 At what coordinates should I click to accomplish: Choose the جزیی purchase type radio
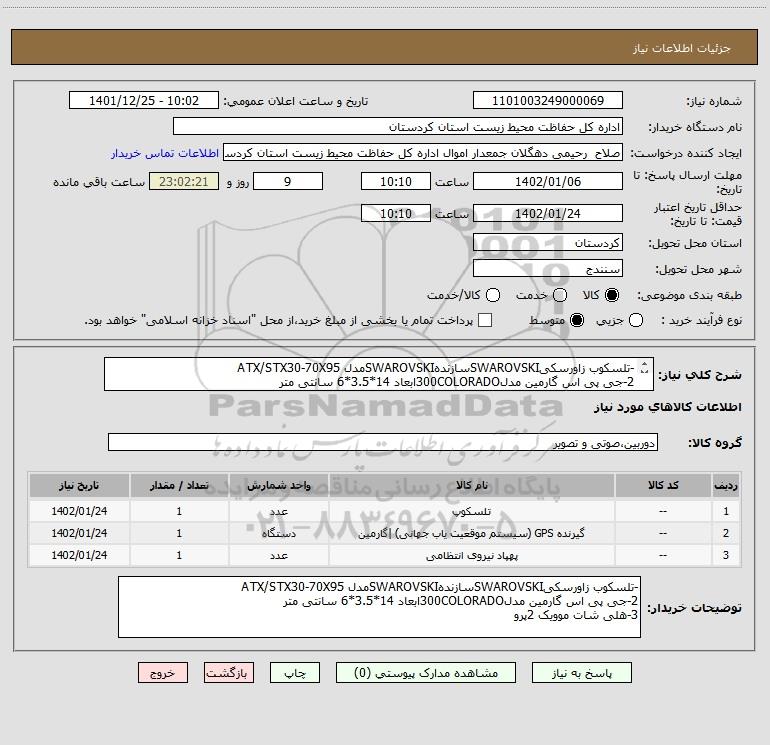(635, 320)
